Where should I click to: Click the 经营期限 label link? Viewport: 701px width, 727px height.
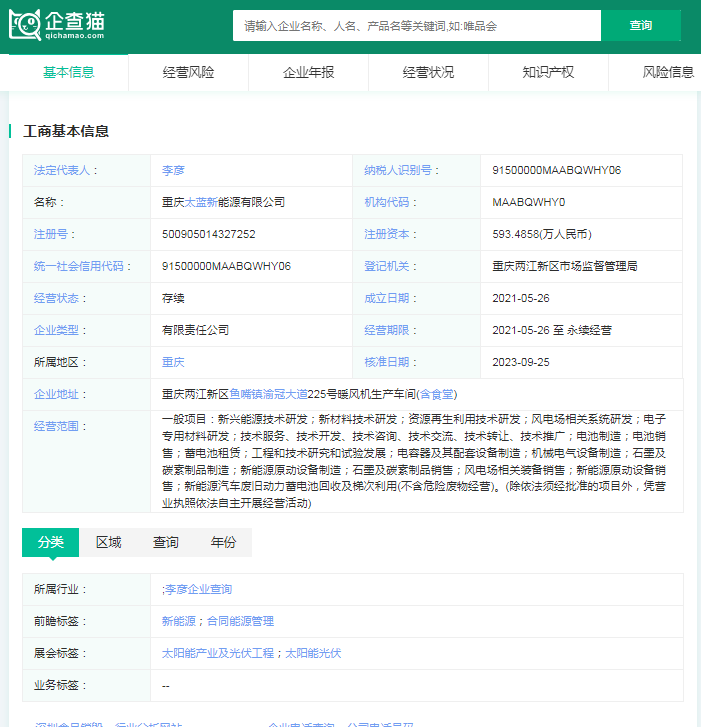point(387,331)
